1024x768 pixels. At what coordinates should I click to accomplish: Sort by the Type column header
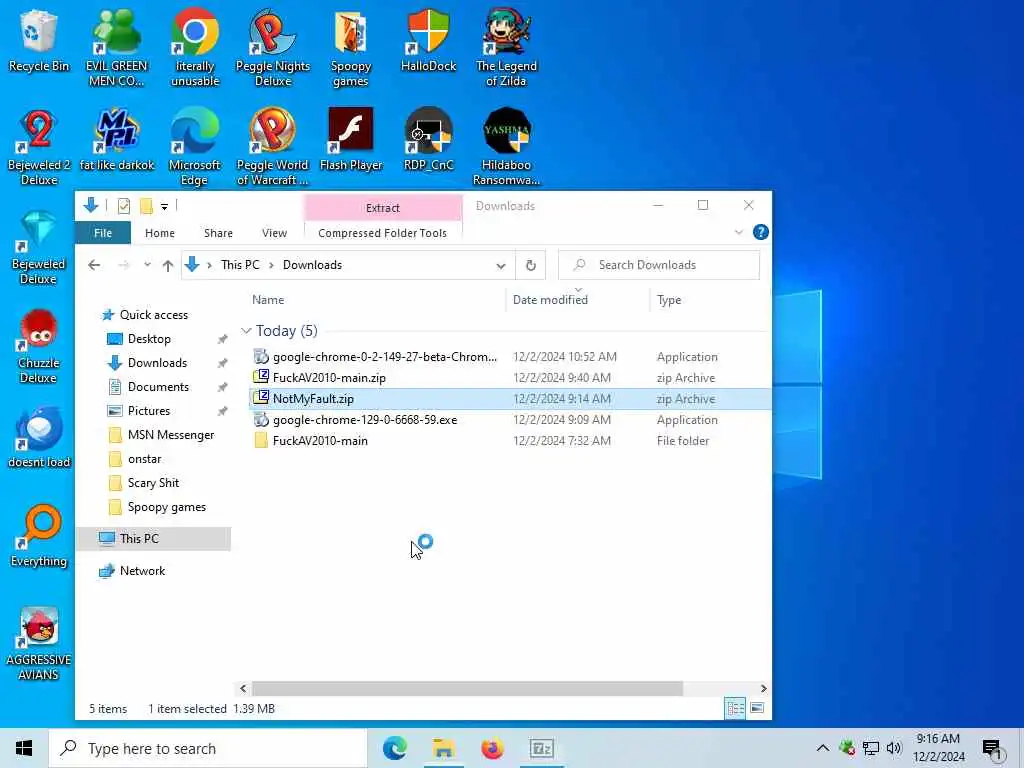pyautogui.click(x=669, y=300)
